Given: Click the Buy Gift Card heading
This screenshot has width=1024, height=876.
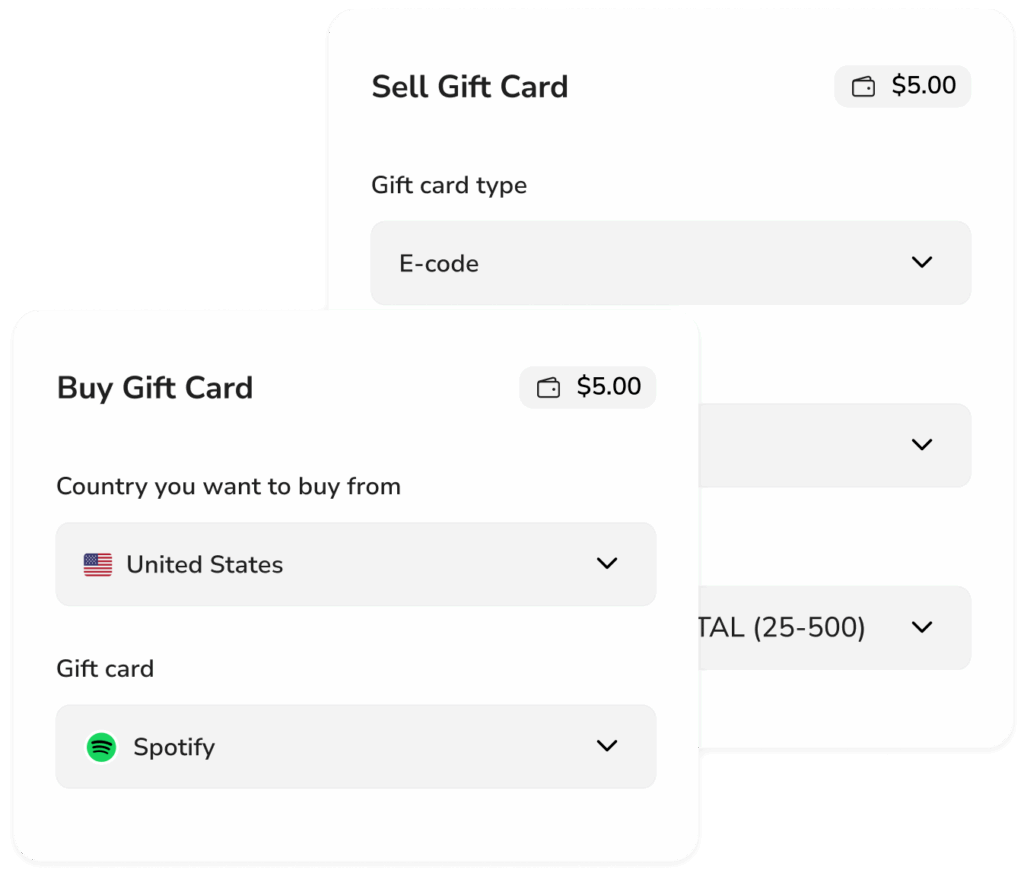Looking at the screenshot, I should click(x=155, y=388).
